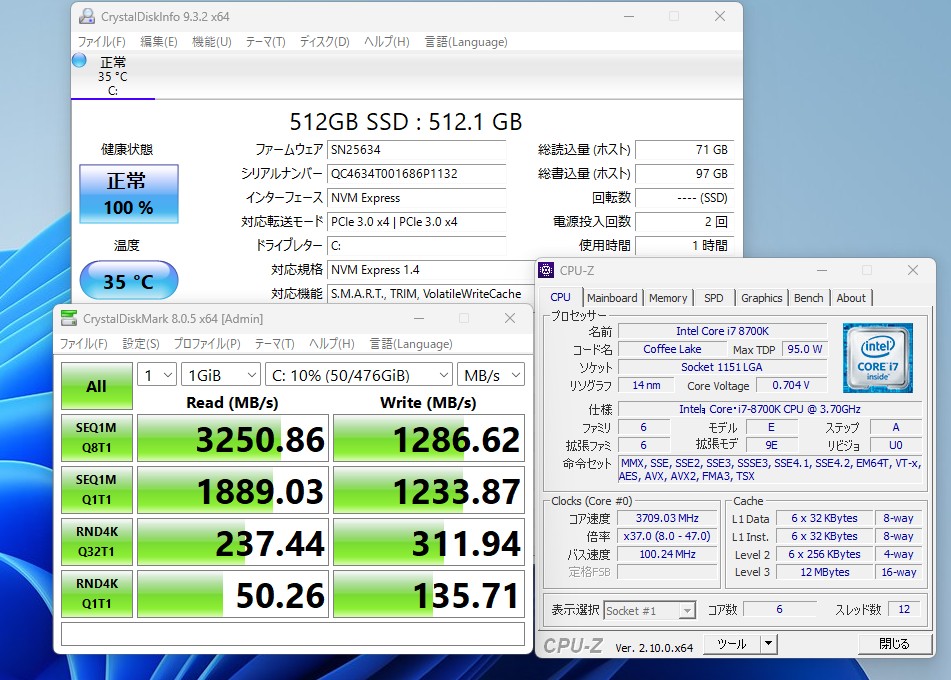951x680 pixels.
Task: Click the SEQ1M Q1T1 read result 1889.03
Action: 233,490
